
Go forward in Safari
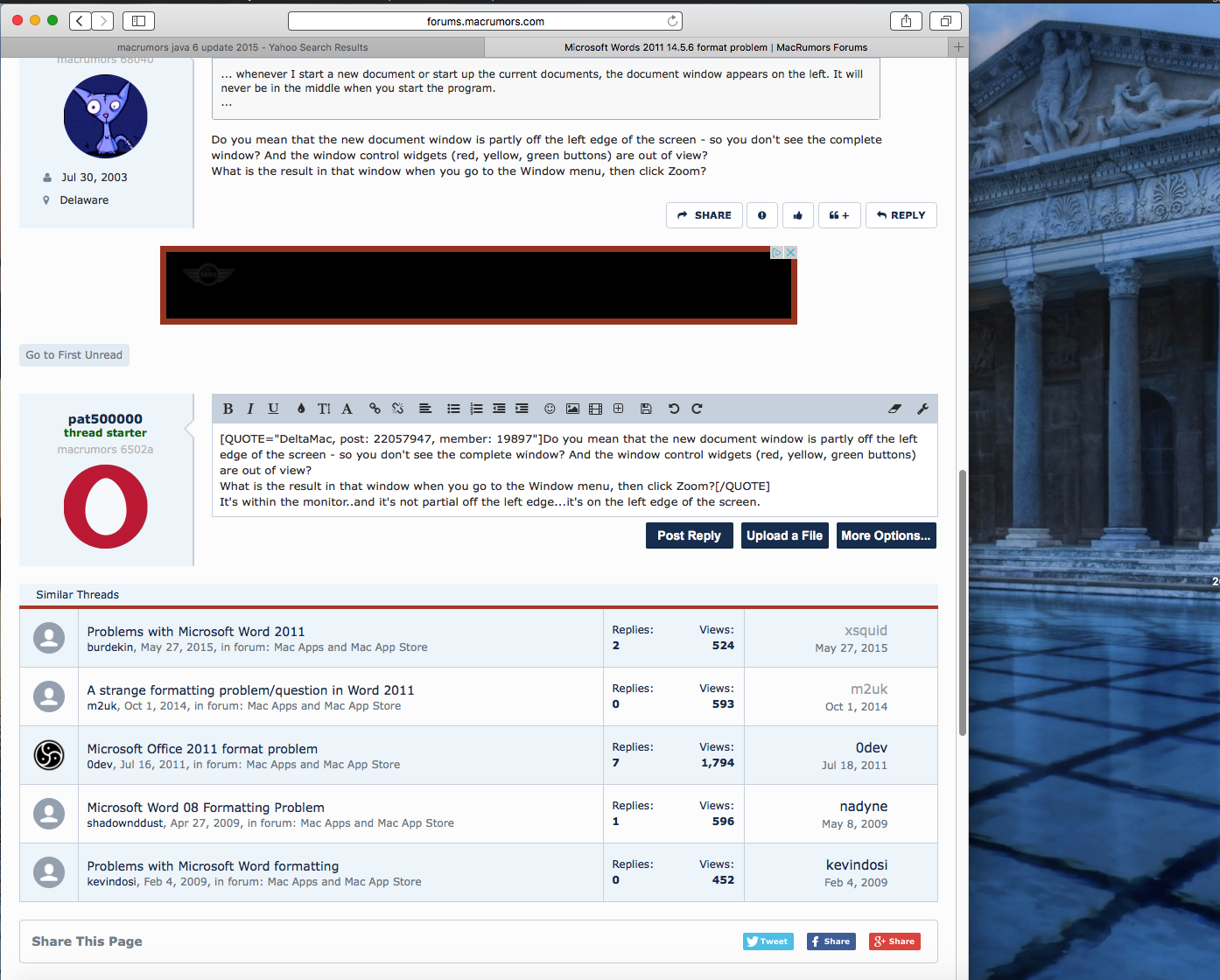point(103,21)
